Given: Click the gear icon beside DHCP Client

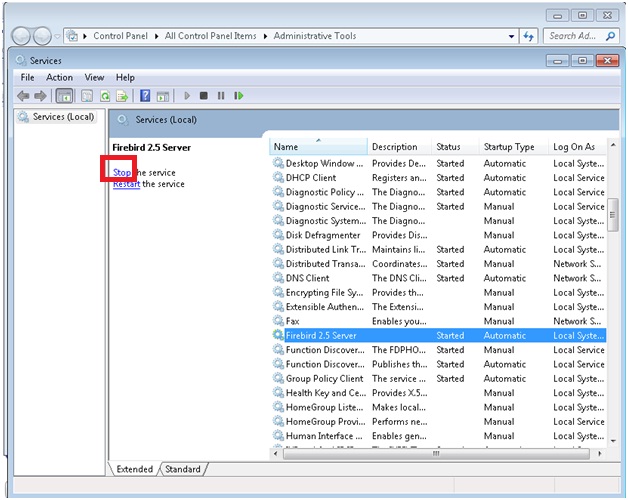Looking at the screenshot, I should coord(278,177).
